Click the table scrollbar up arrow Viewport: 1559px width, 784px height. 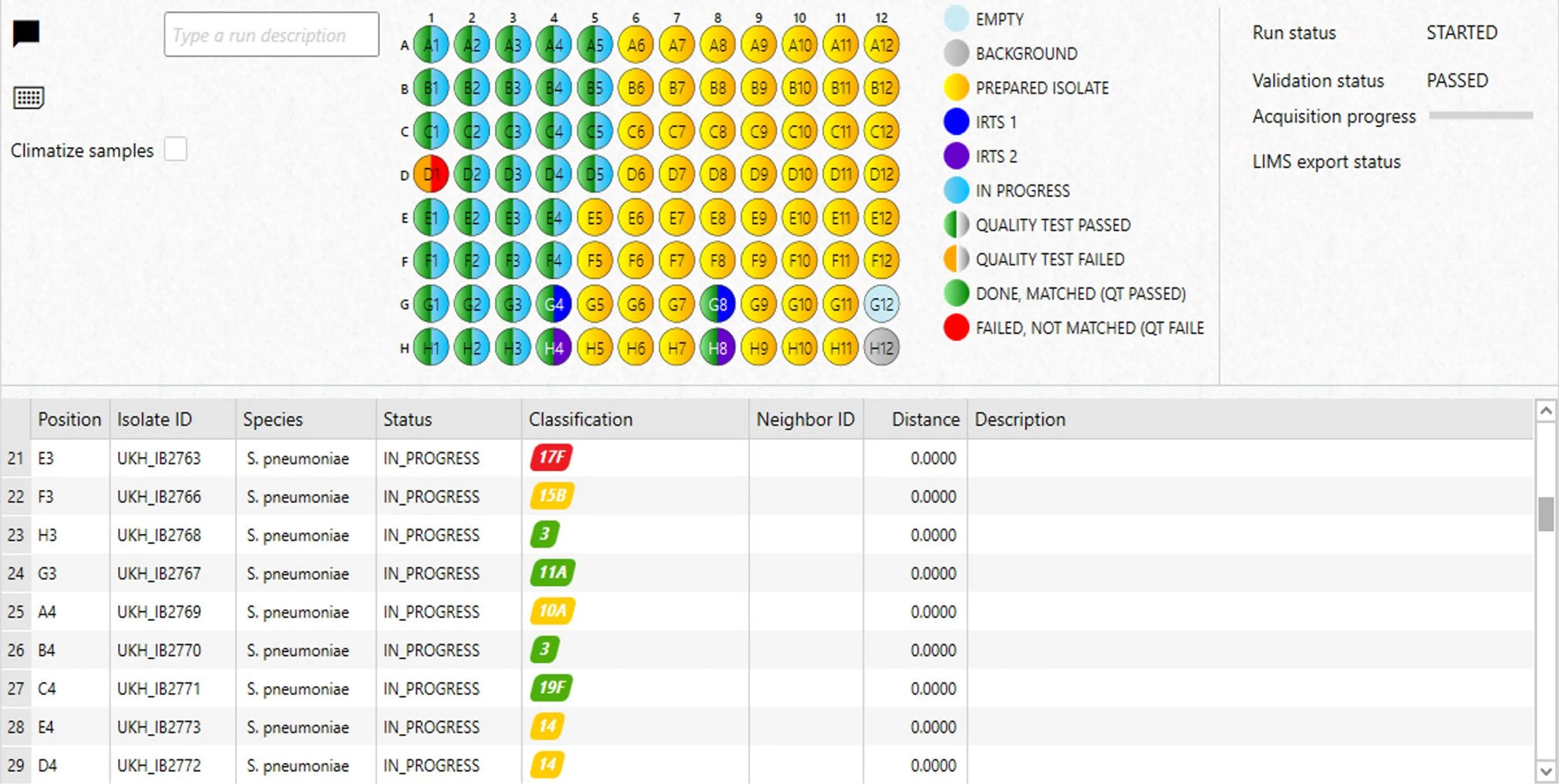point(1546,411)
